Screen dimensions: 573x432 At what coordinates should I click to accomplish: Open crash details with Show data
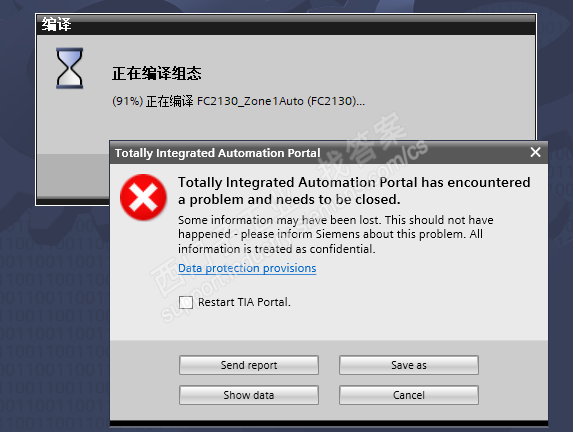[249, 395]
